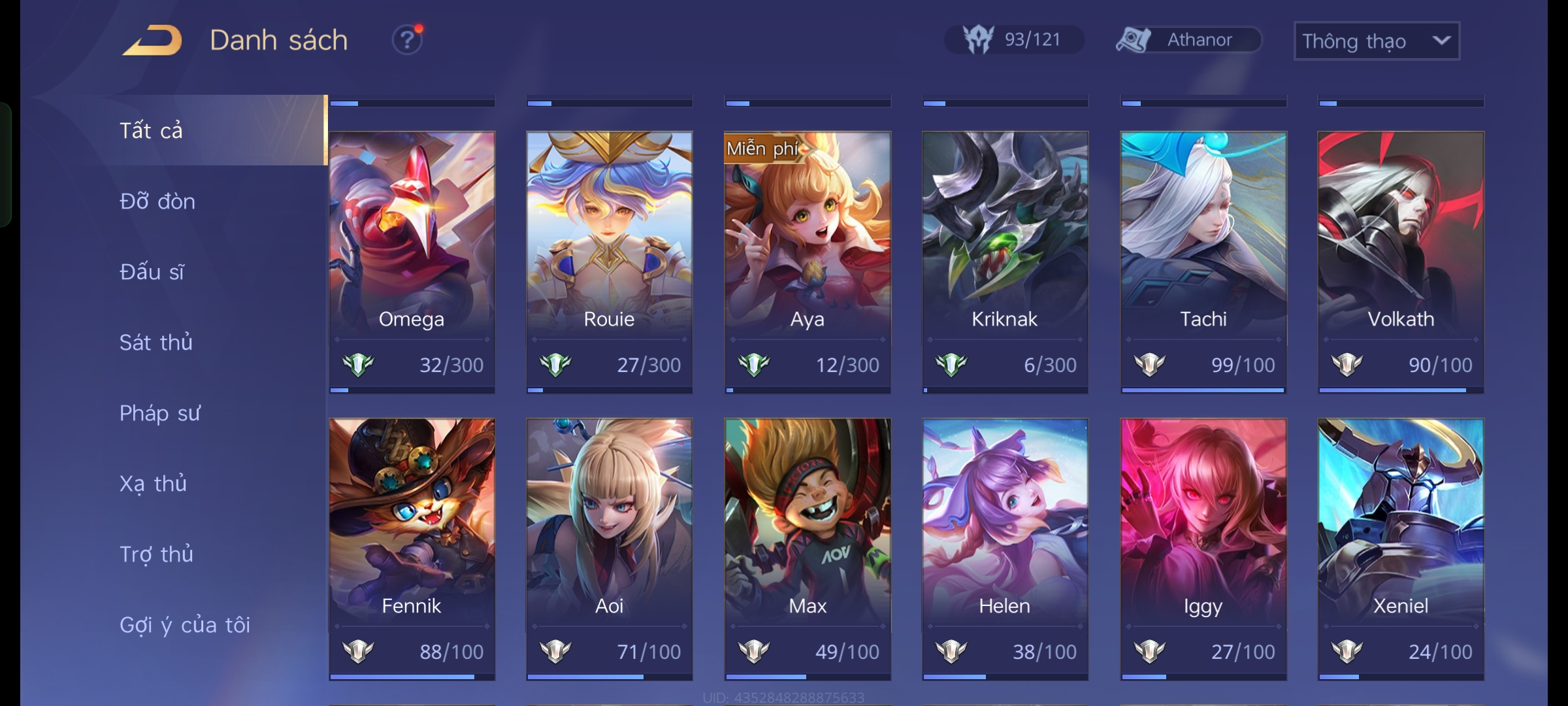Choose the Trợ thủ role filter
Image resolution: width=1568 pixels, height=706 pixels.
[156, 554]
